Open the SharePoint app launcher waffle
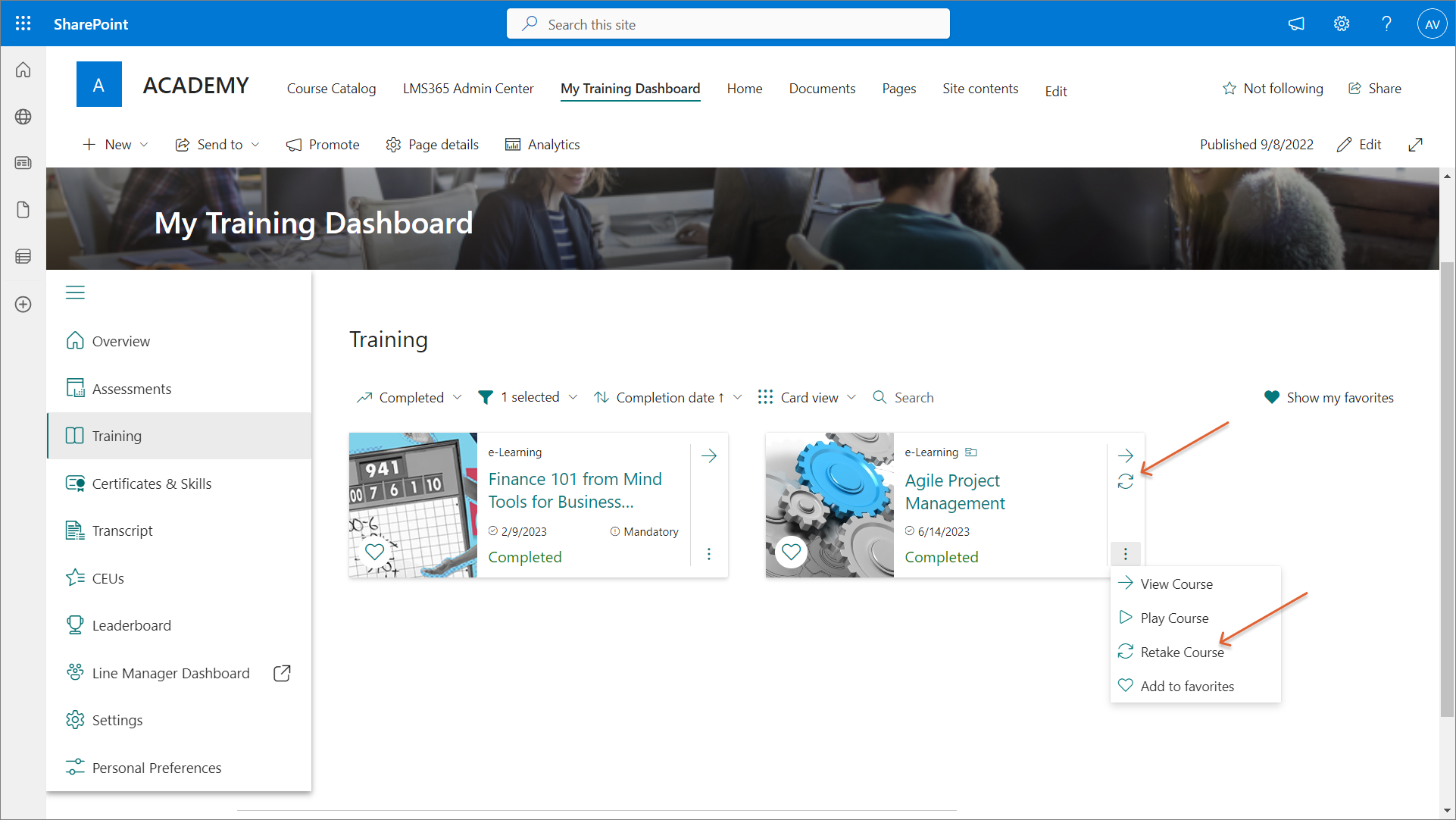1456x820 pixels. tap(23, 23)
